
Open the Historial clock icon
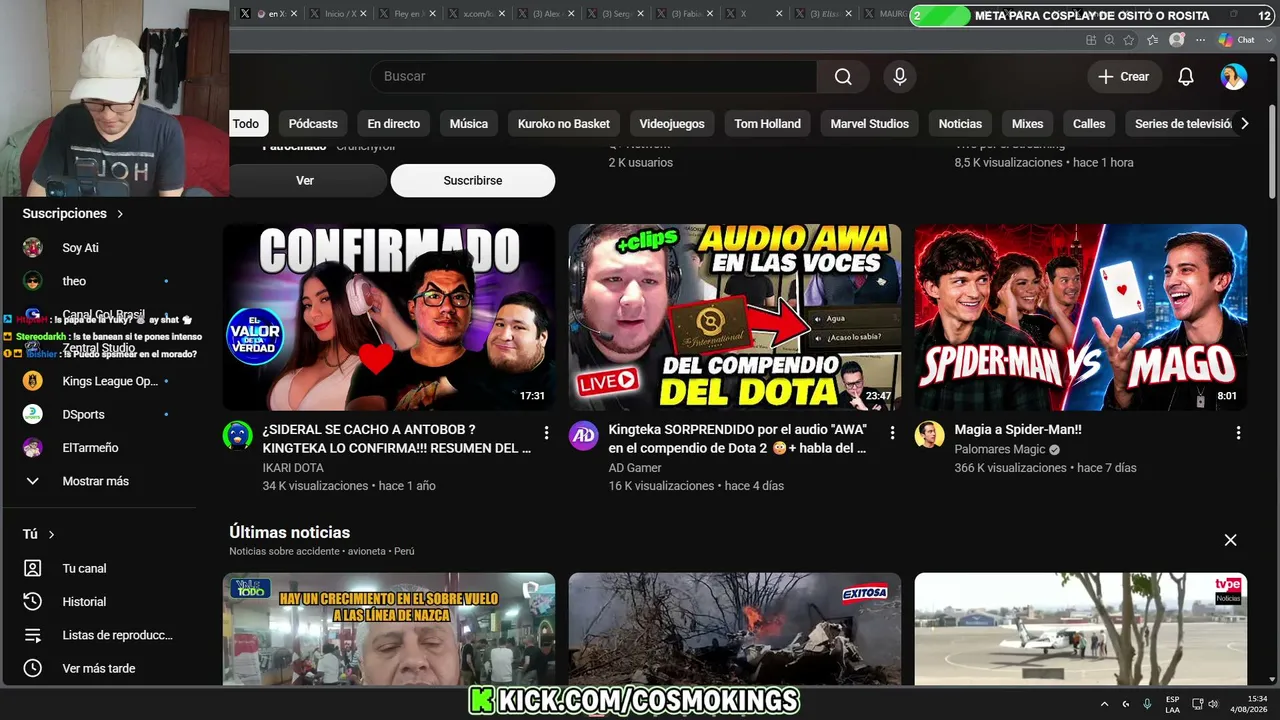[x=33, y=602]
